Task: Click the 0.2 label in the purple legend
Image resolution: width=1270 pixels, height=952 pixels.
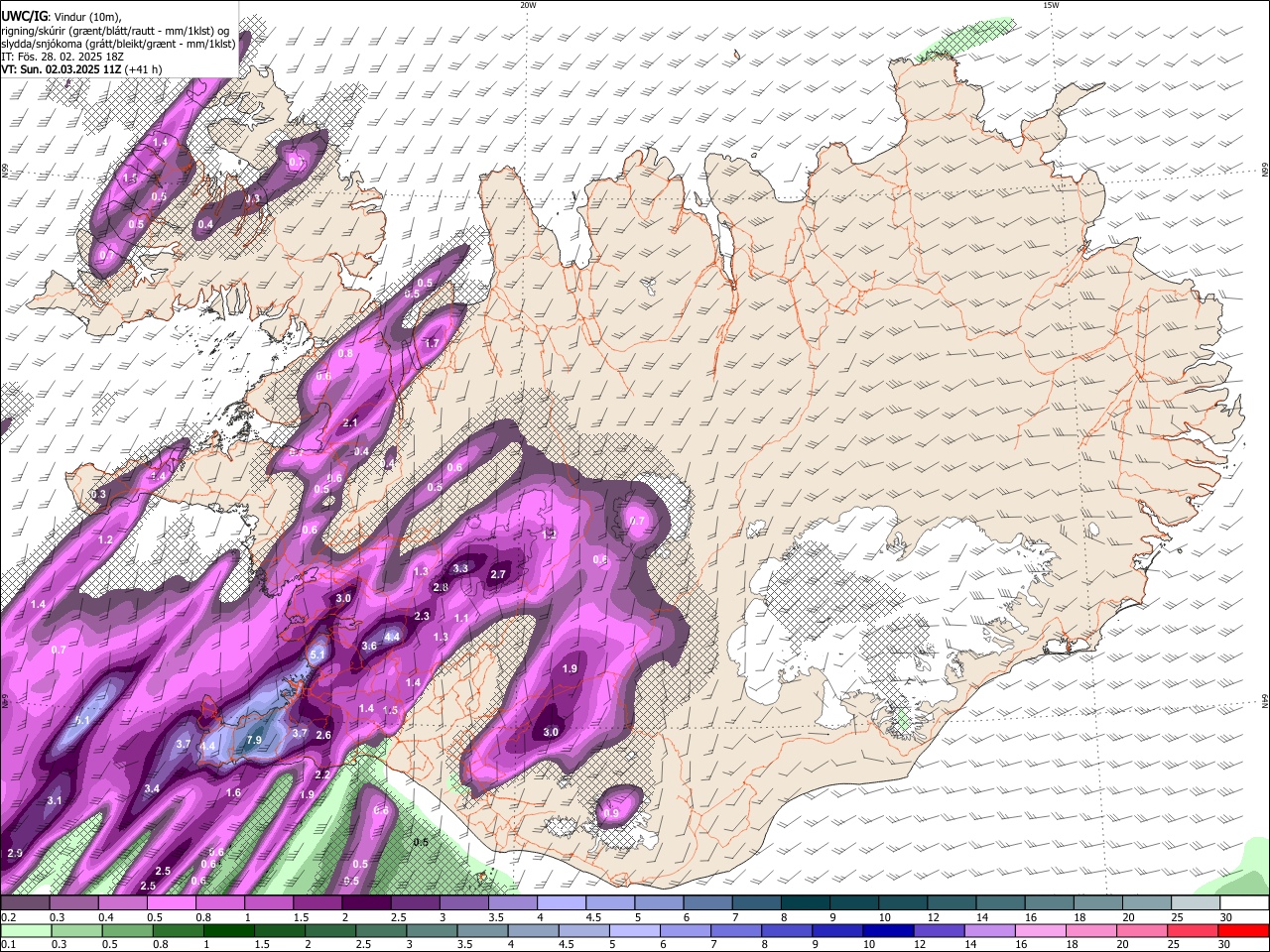Action: pyautogui.click(x=8, y=917)
